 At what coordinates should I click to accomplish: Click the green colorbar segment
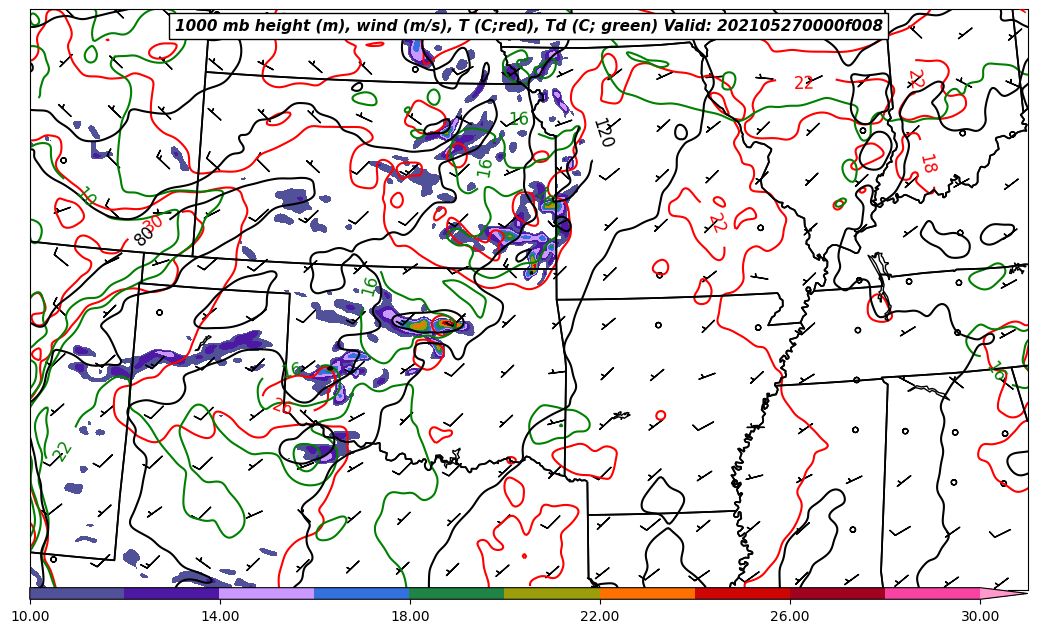click(x=456, y=593)
